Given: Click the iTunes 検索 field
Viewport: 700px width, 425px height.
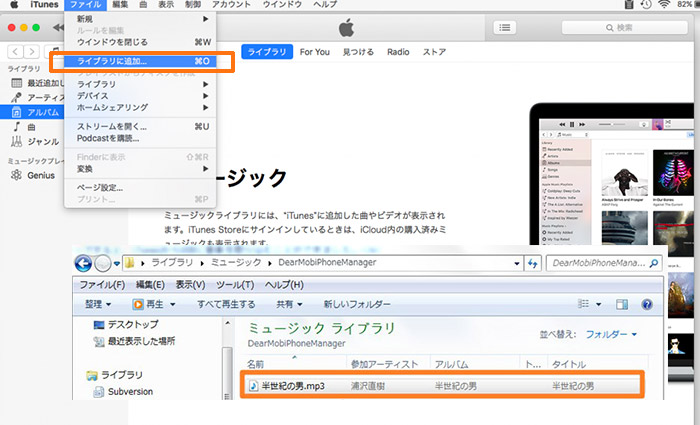Looking at the screenshot, I should click(624, 28).
